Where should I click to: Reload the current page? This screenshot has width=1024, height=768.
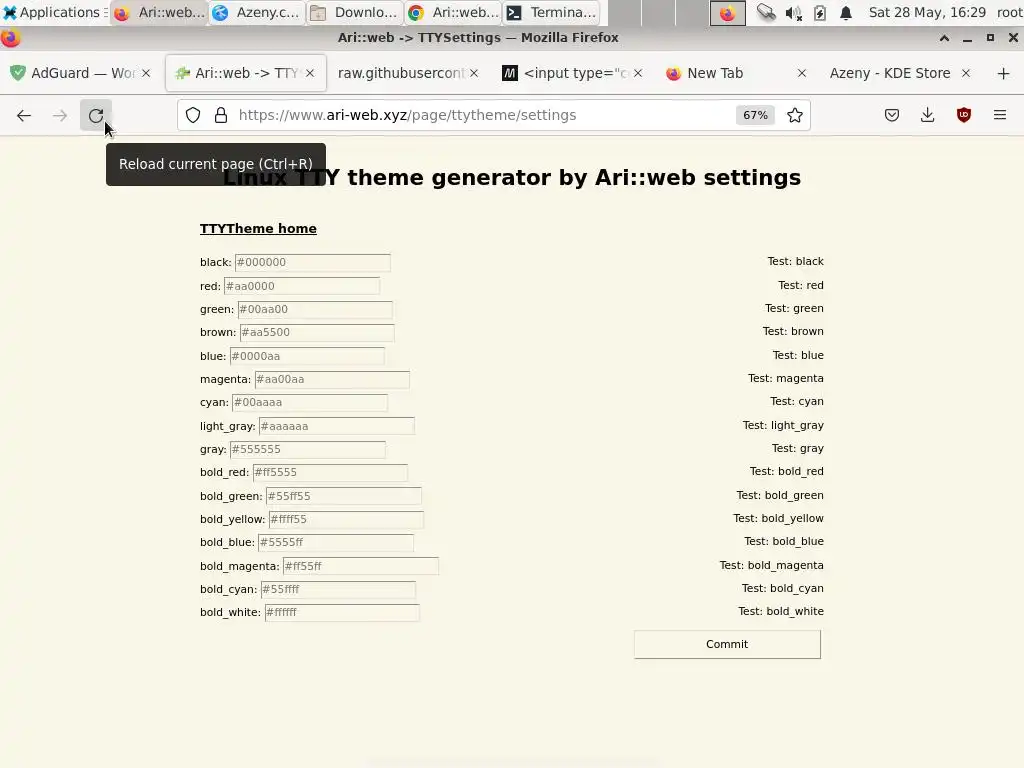pos(96,116)
